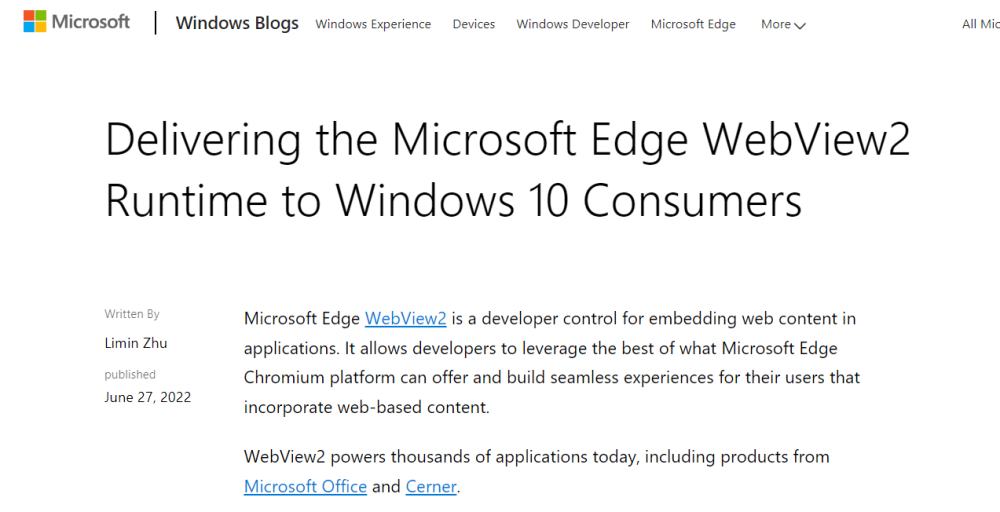
Task: Open the Devices navigation item
Action: [x=473, y=24]
